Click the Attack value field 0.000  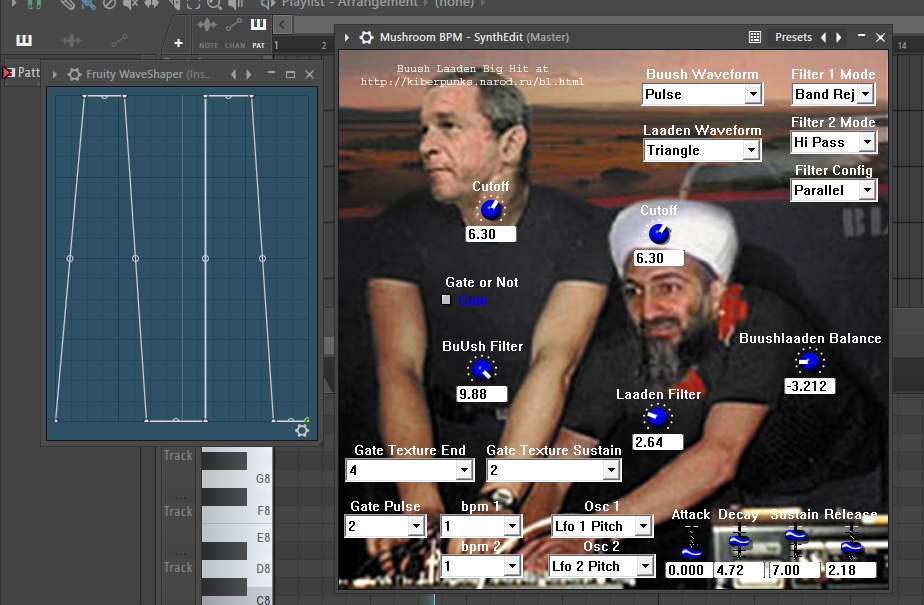point(687,570)
